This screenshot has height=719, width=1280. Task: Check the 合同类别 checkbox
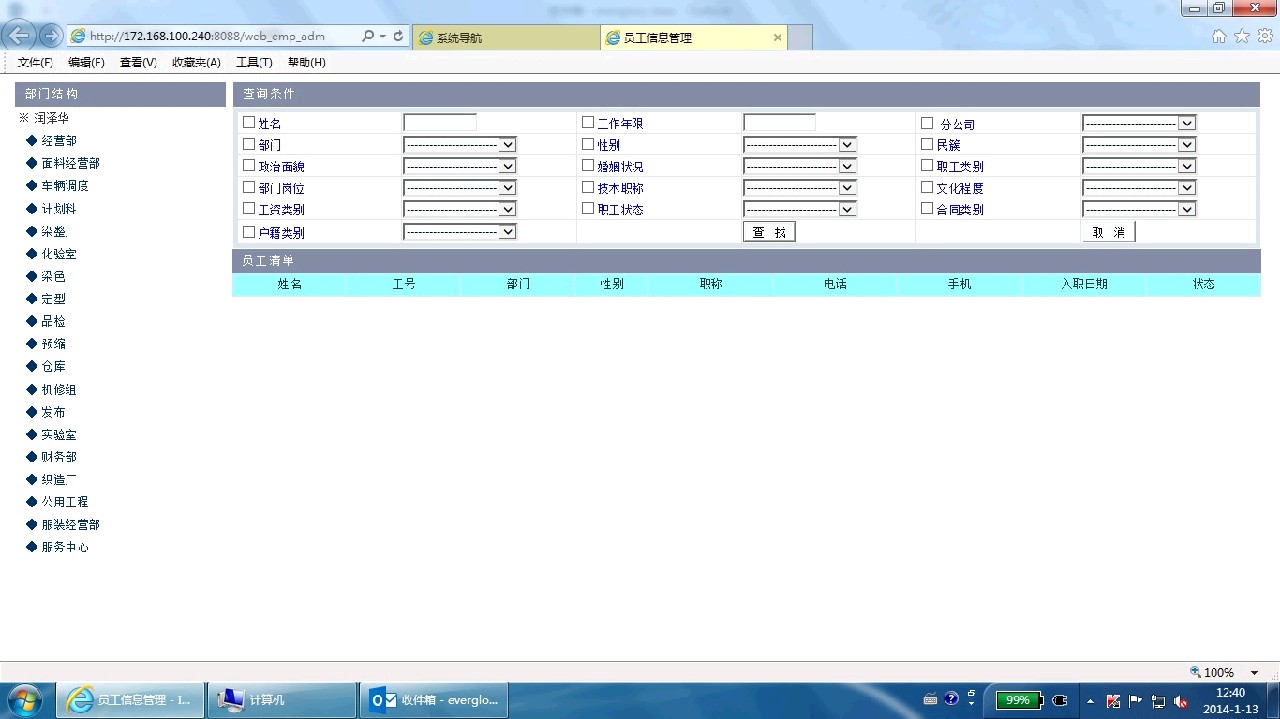coord(927,209)
